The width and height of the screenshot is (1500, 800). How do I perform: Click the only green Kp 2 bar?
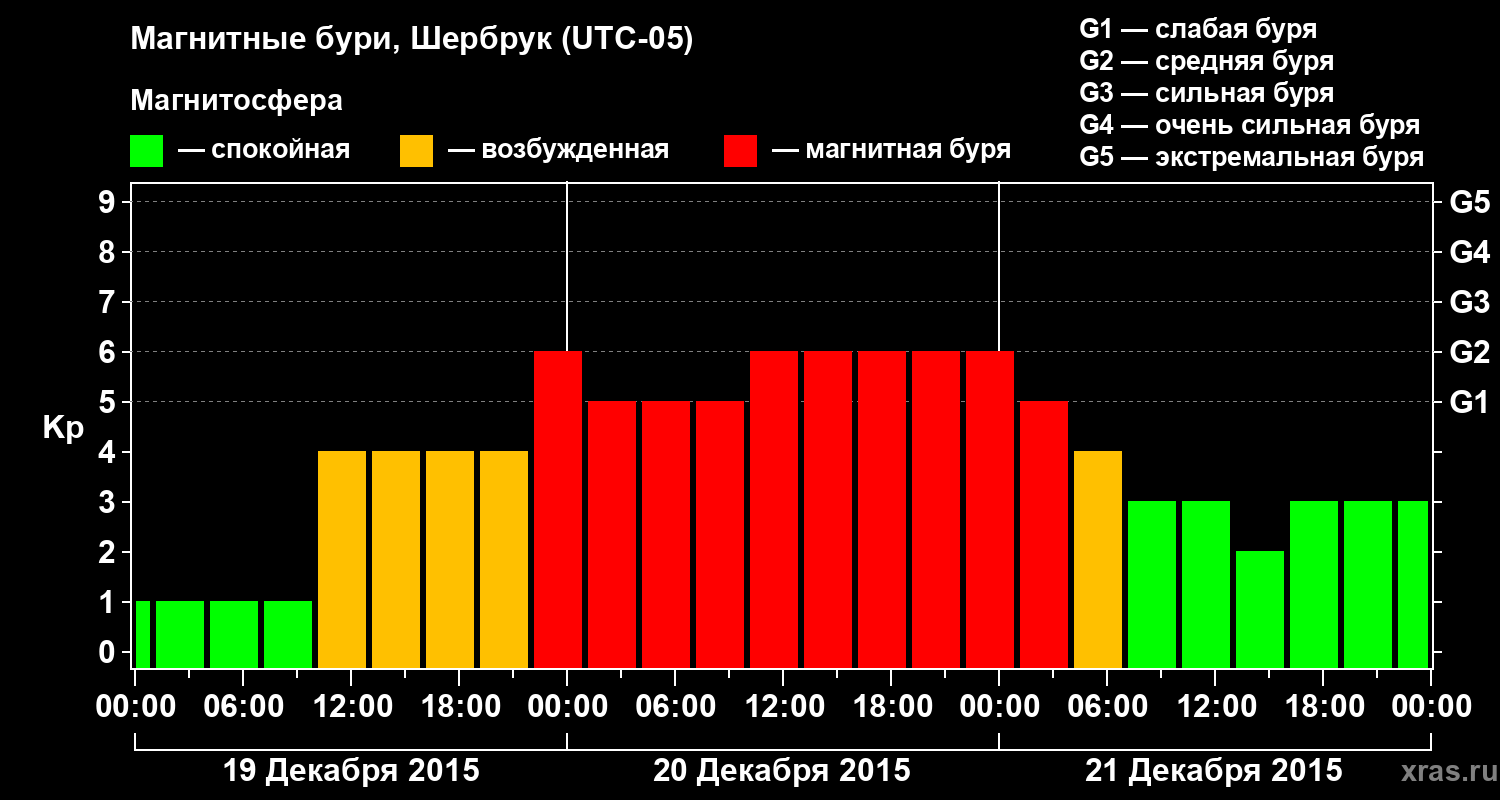1260,610
